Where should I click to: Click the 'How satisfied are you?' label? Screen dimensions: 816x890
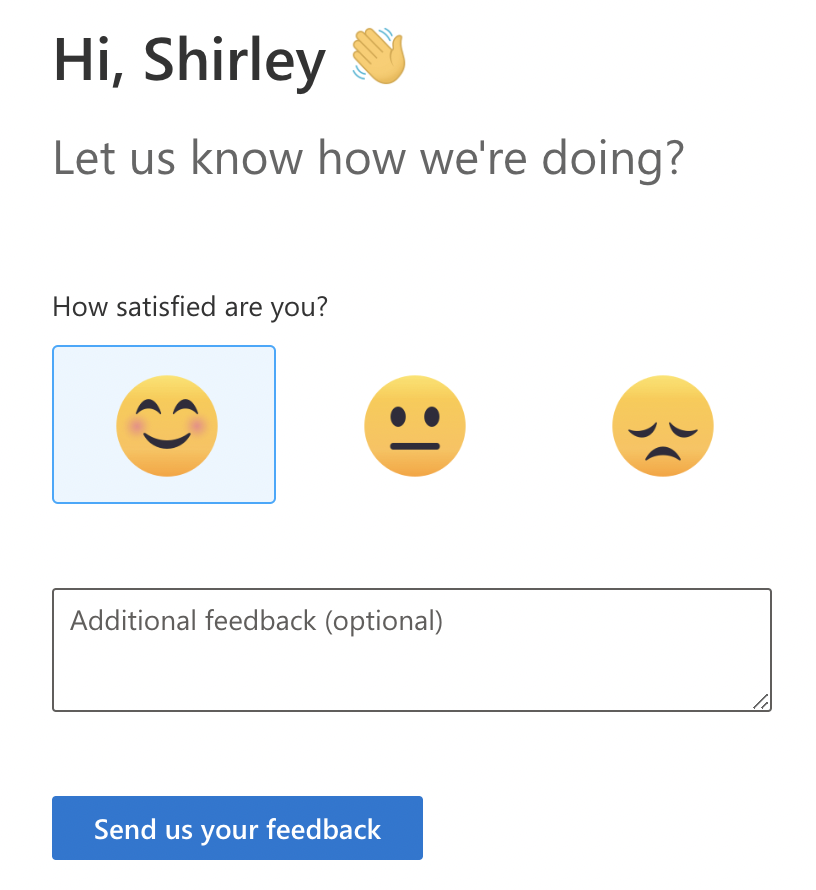pyautogui.click(x=190, y=306)
